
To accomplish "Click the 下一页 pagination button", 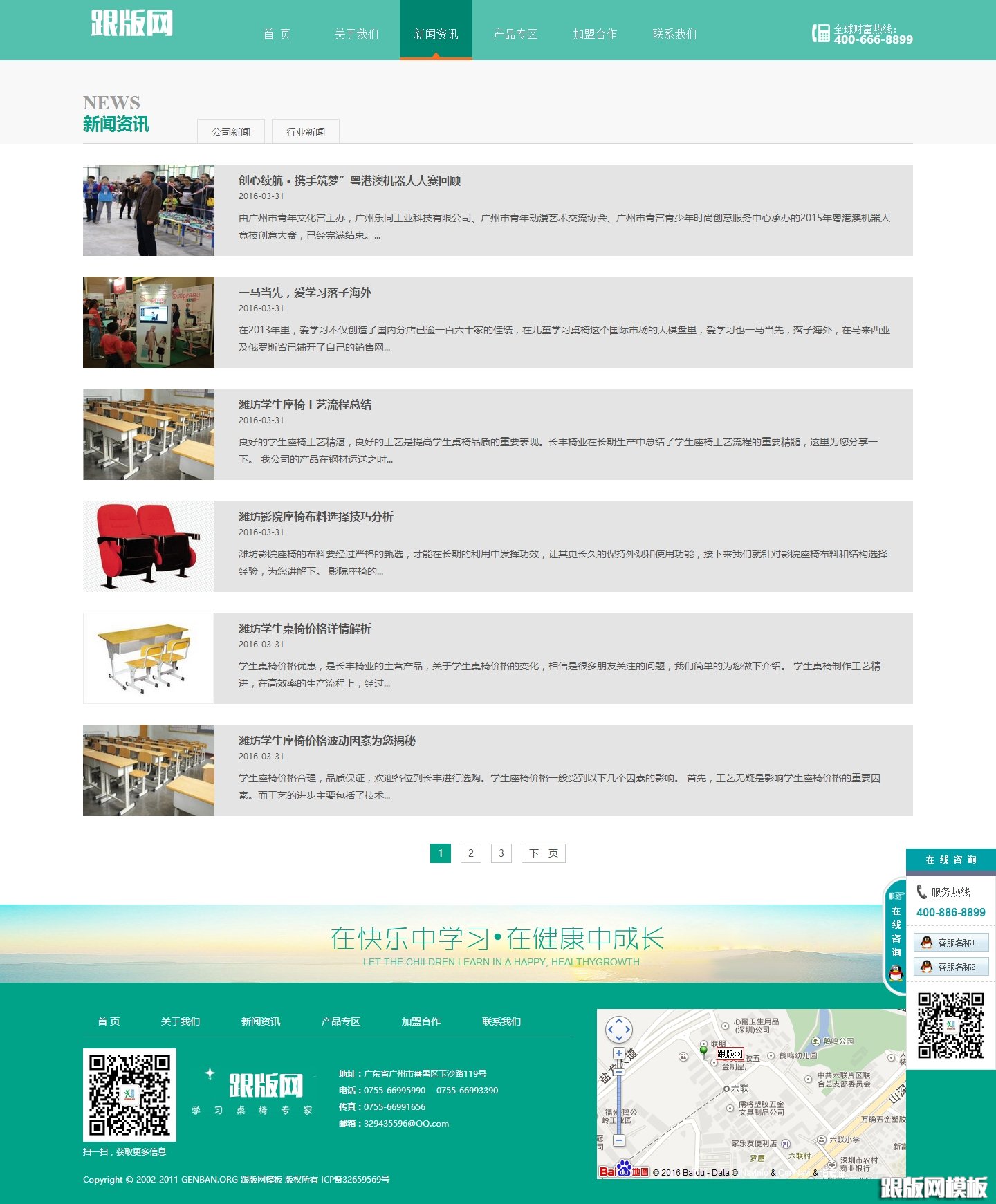I will tap(543, 853).
